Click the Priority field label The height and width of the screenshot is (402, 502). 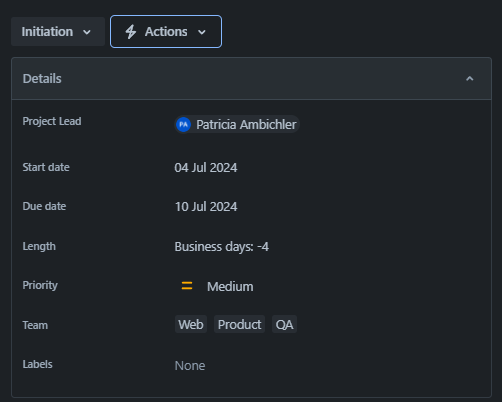40,285
